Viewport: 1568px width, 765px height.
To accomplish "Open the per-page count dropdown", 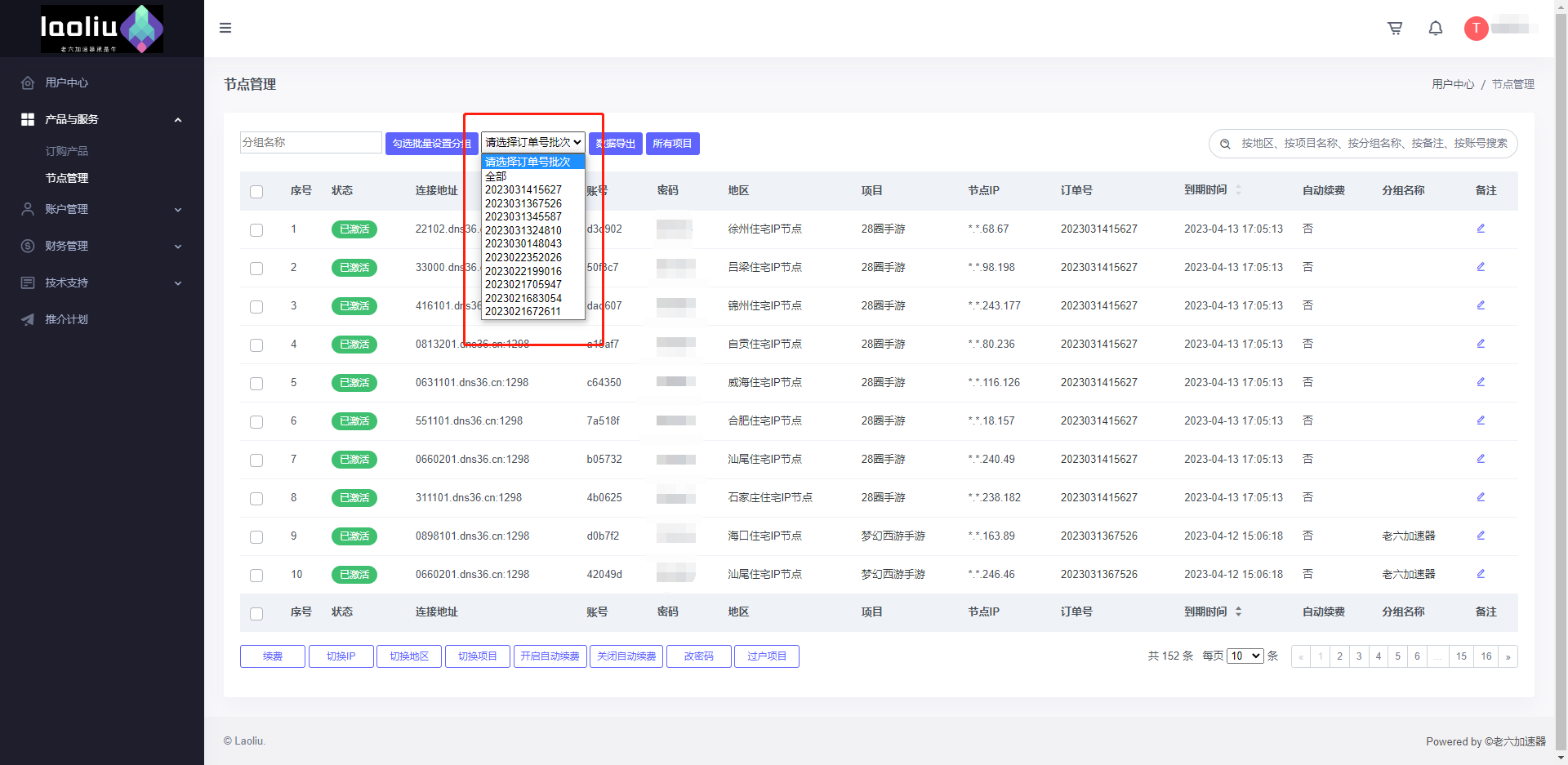I will coord(1245,656).
